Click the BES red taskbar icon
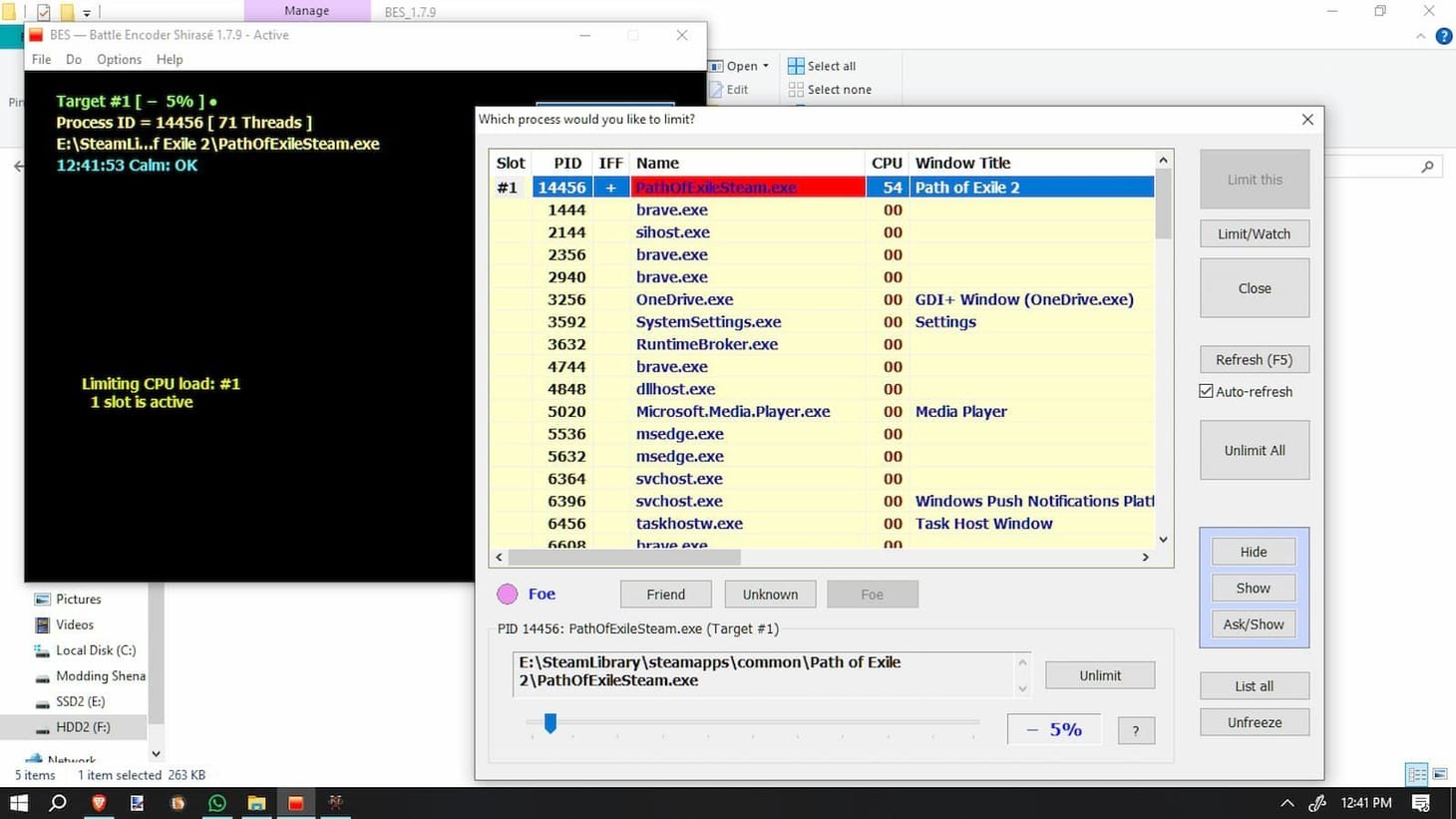 [296, 802]
